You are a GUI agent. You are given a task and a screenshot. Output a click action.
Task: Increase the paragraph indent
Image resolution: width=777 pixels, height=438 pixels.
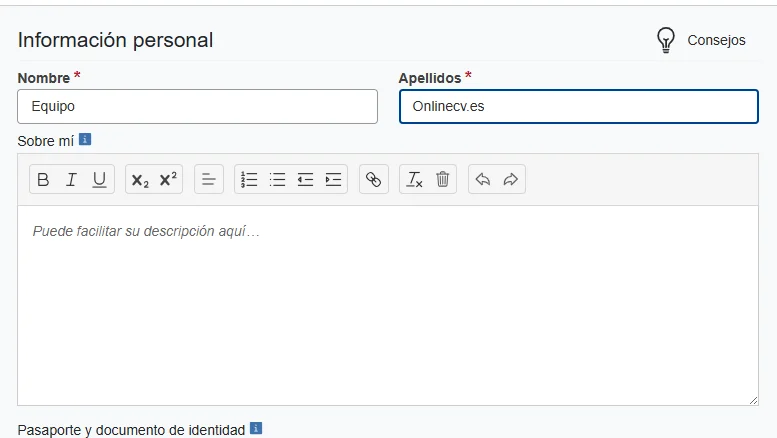333,179
